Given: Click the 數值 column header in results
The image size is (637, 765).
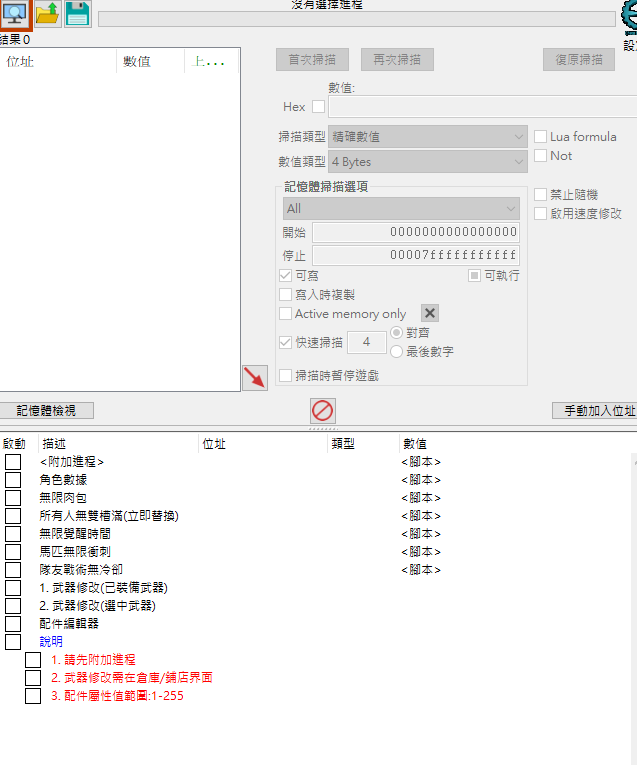Looking at the screenshot, I should click(x=150, y=61).
